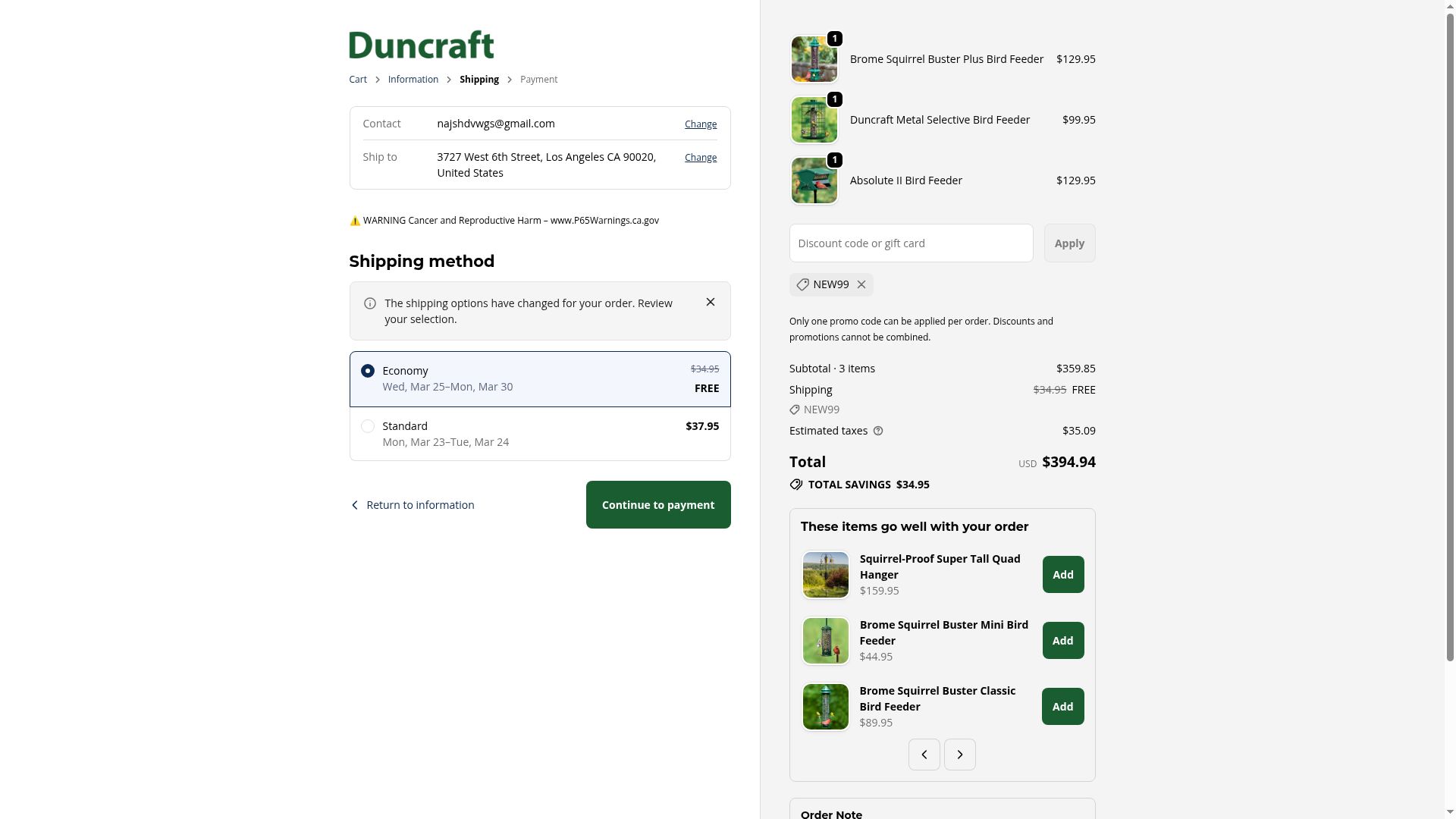Add Brome Squirrel Buster Mini Bird Feeder
1456x819 pixels.
[x=1063, y=640]
